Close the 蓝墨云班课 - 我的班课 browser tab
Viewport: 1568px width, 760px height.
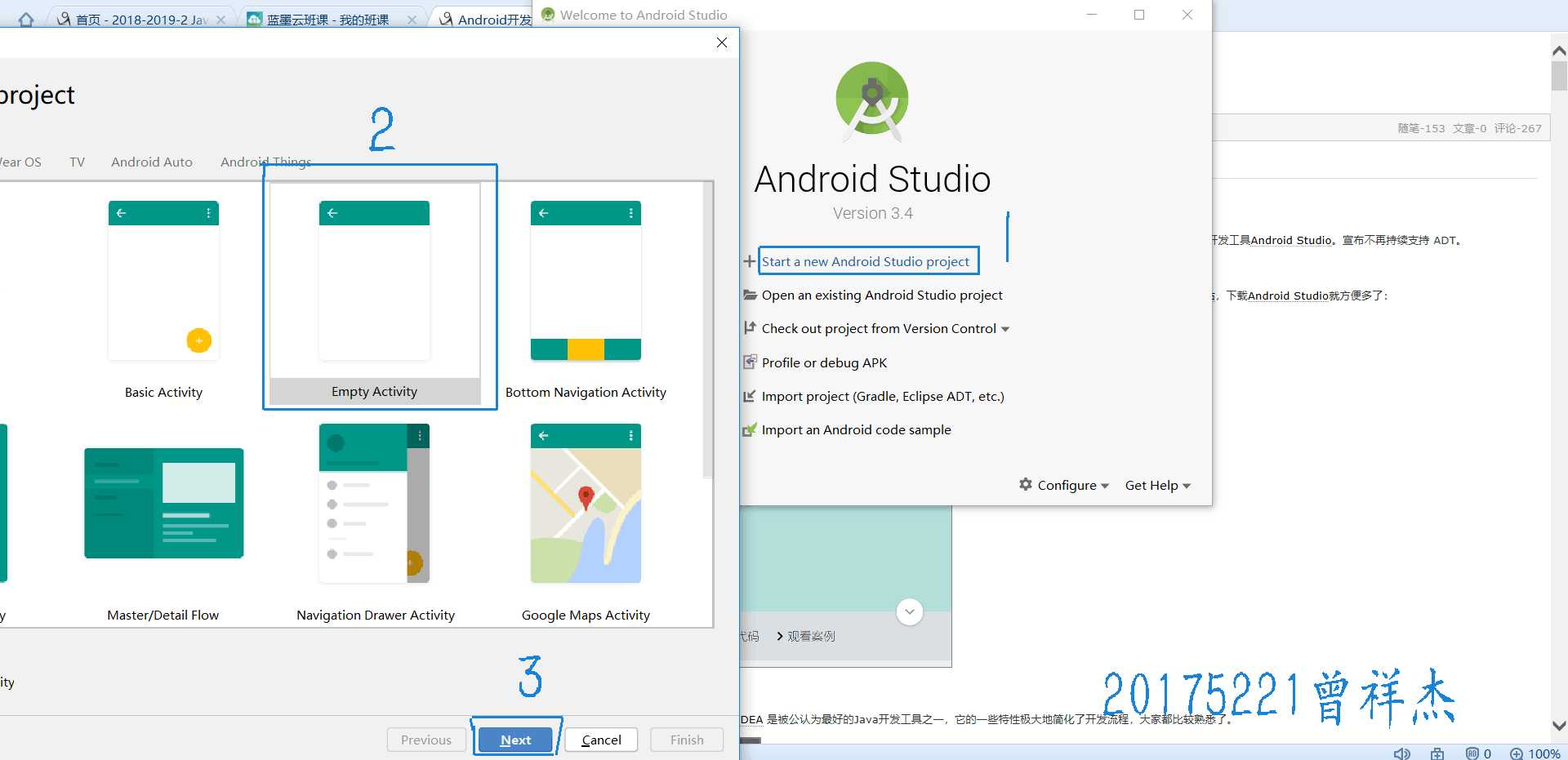click(412, 20)
